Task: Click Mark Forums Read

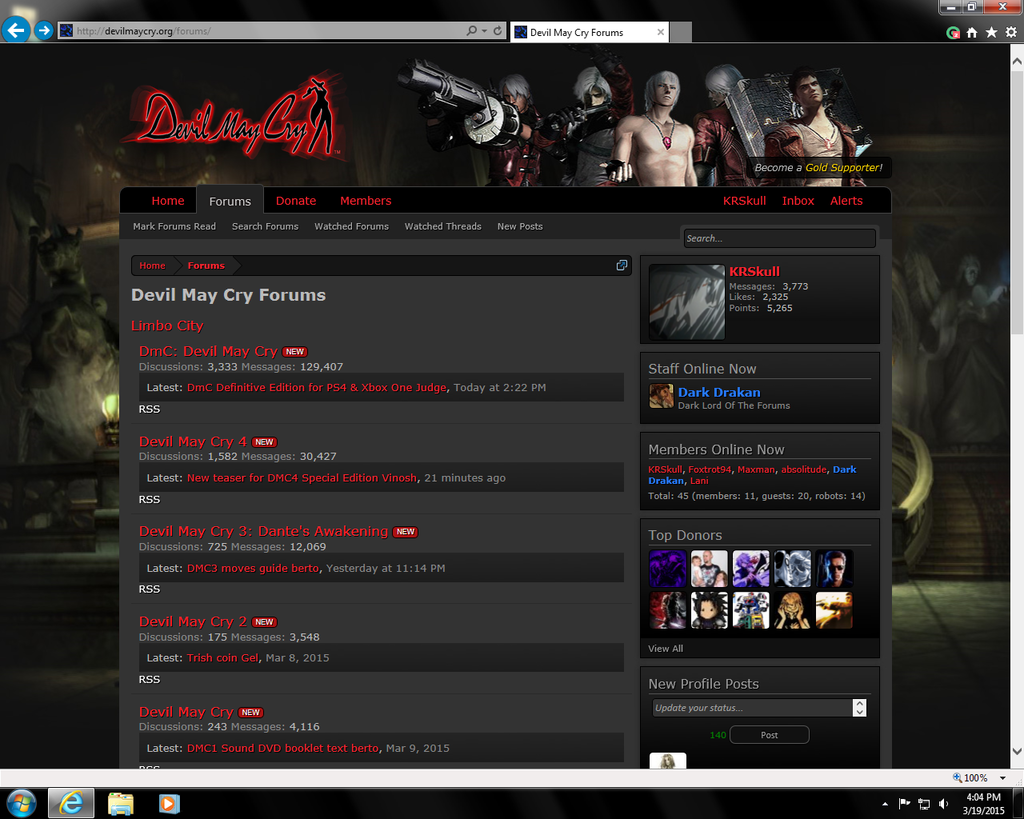Action: (x=174, y=226)
